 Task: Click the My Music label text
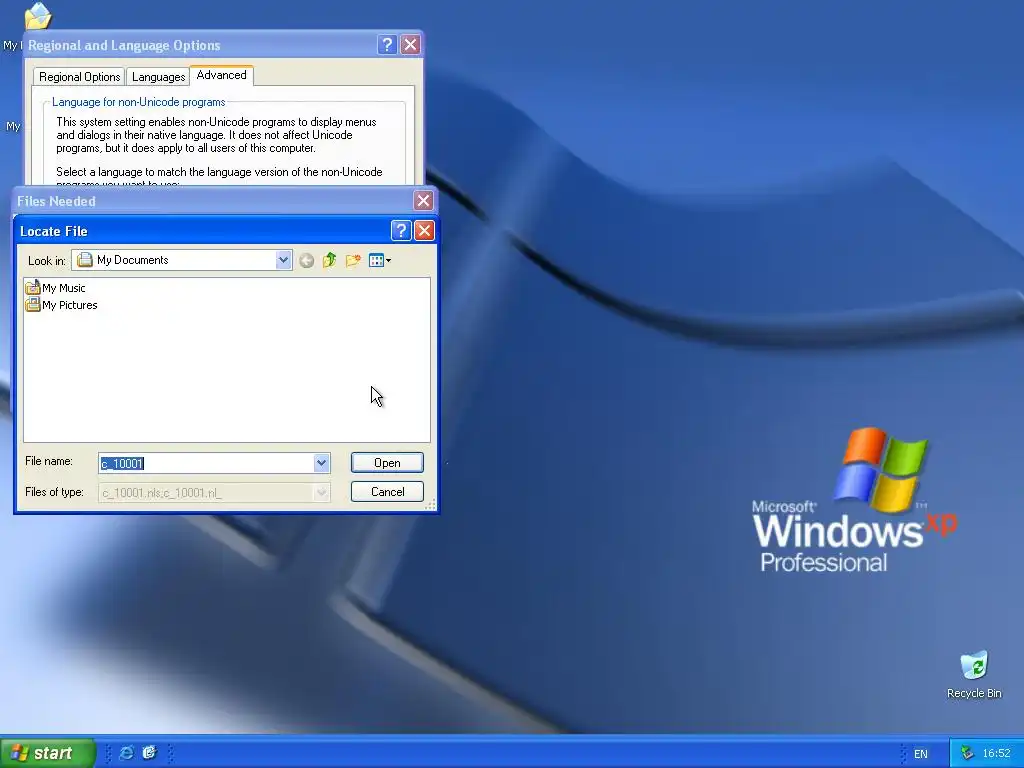(63, 288)
